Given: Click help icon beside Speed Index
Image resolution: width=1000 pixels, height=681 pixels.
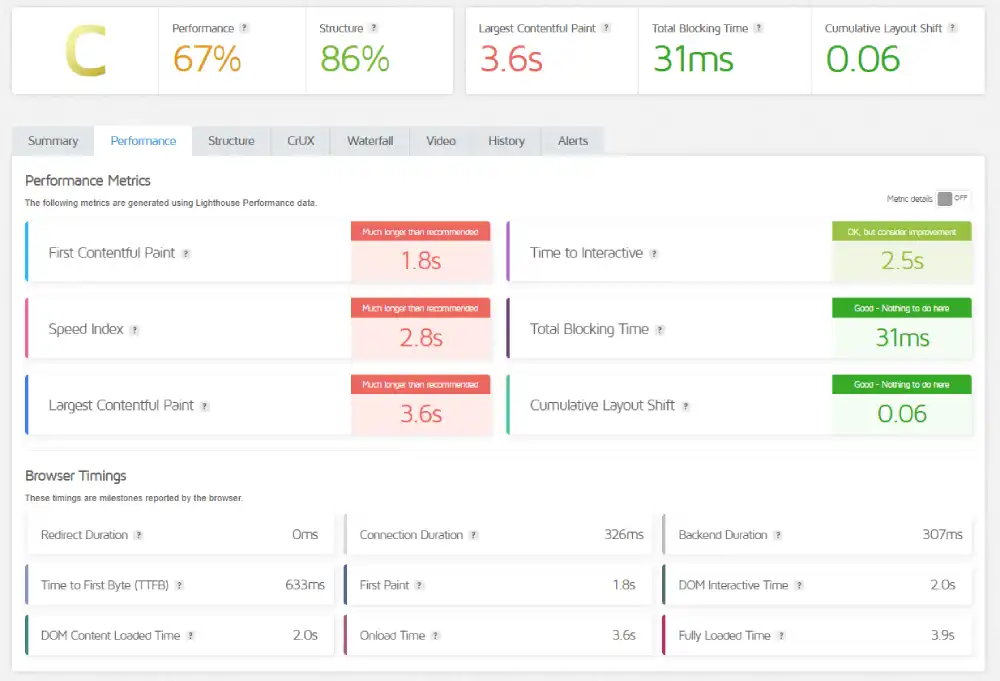Looking at the screenshot, I should point(134,330).
